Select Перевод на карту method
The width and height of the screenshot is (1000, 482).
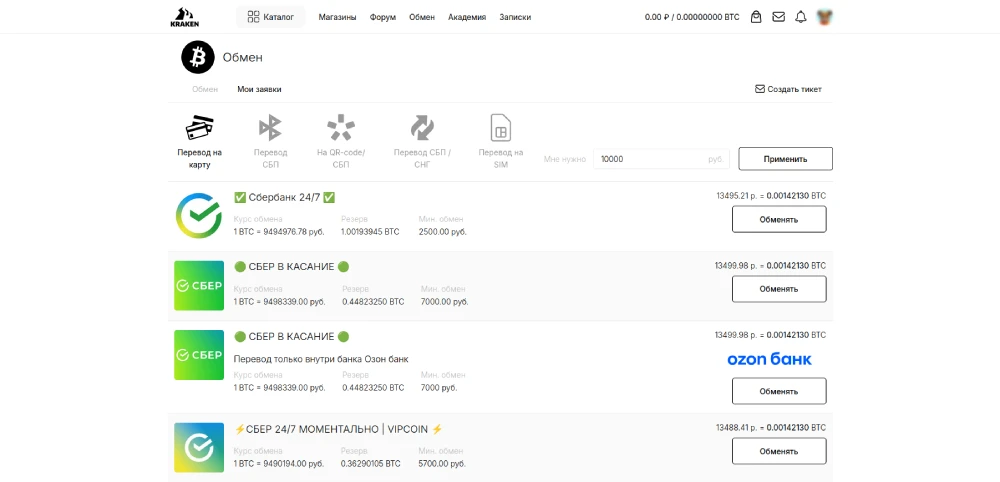pos(200,142)
